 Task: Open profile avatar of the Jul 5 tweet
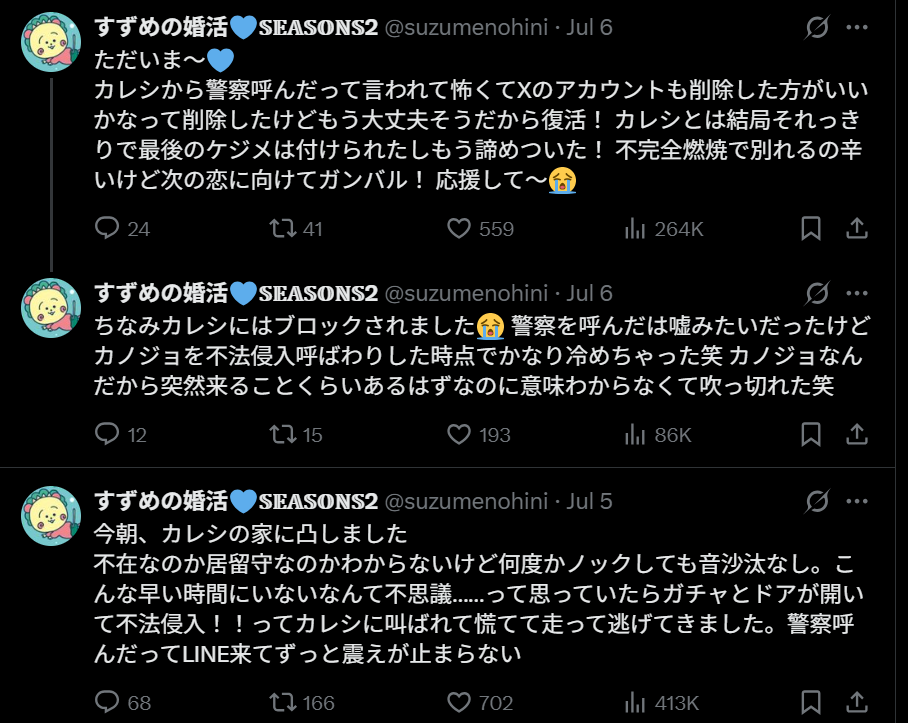pos(51,516)
